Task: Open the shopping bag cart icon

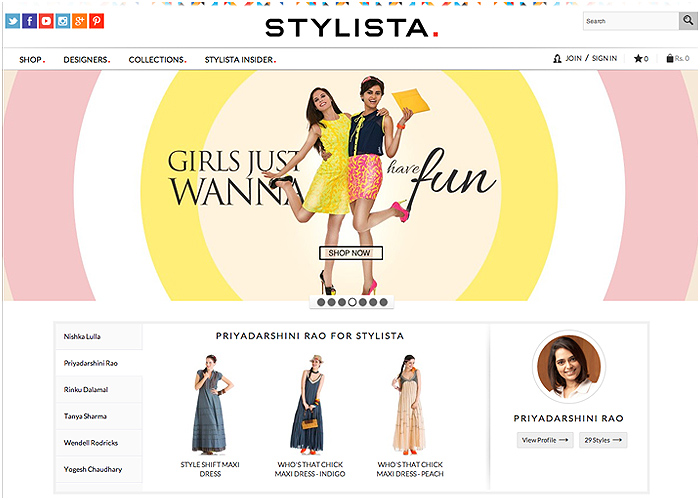Action: [x=671, y=59]
